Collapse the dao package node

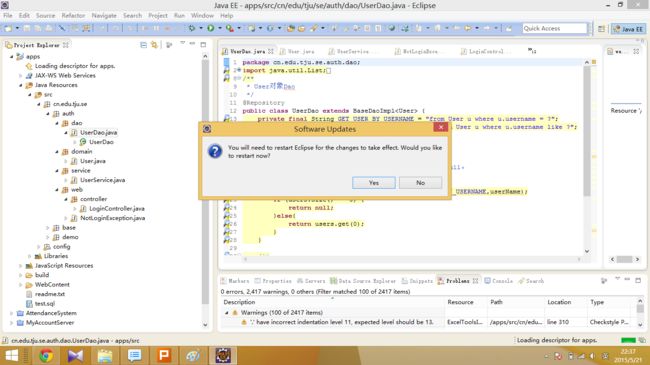point(57,123)
